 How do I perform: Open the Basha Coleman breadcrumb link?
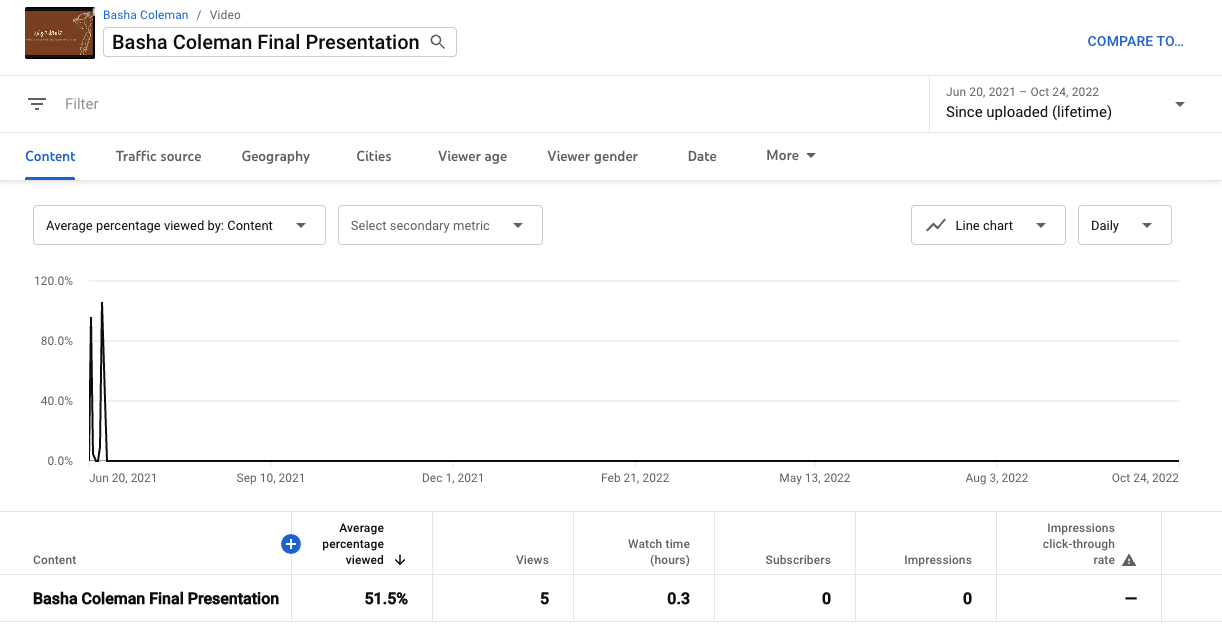click(x=145, y=14)
